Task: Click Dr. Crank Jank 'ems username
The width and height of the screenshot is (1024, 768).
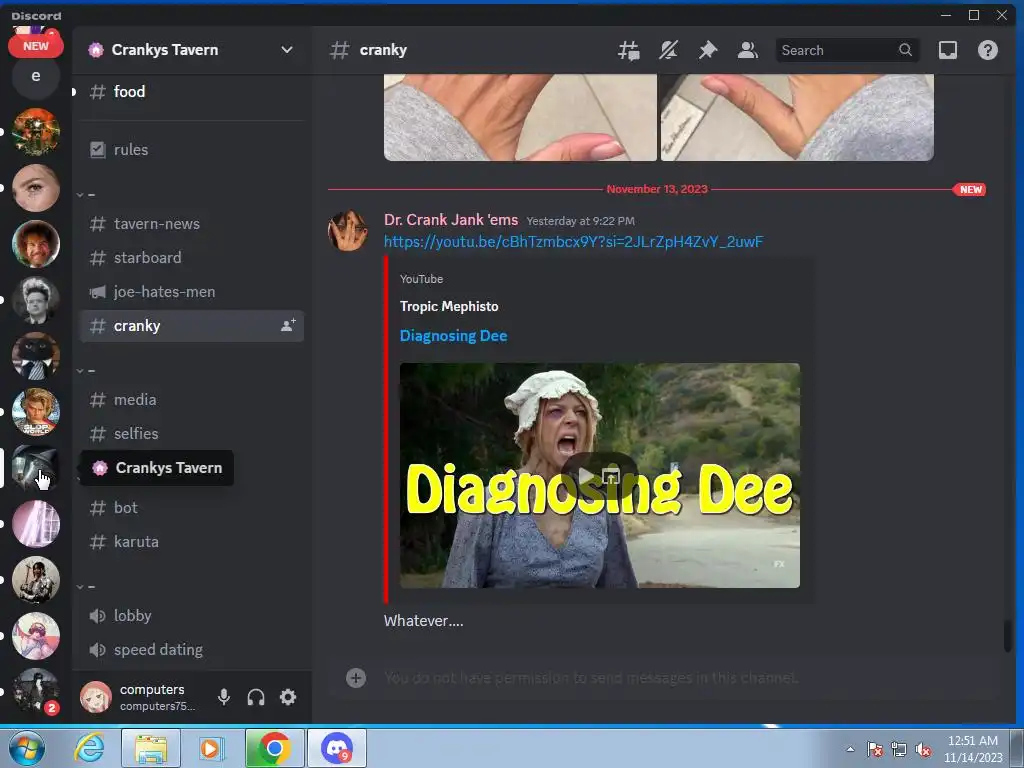Action: [451, 220]
